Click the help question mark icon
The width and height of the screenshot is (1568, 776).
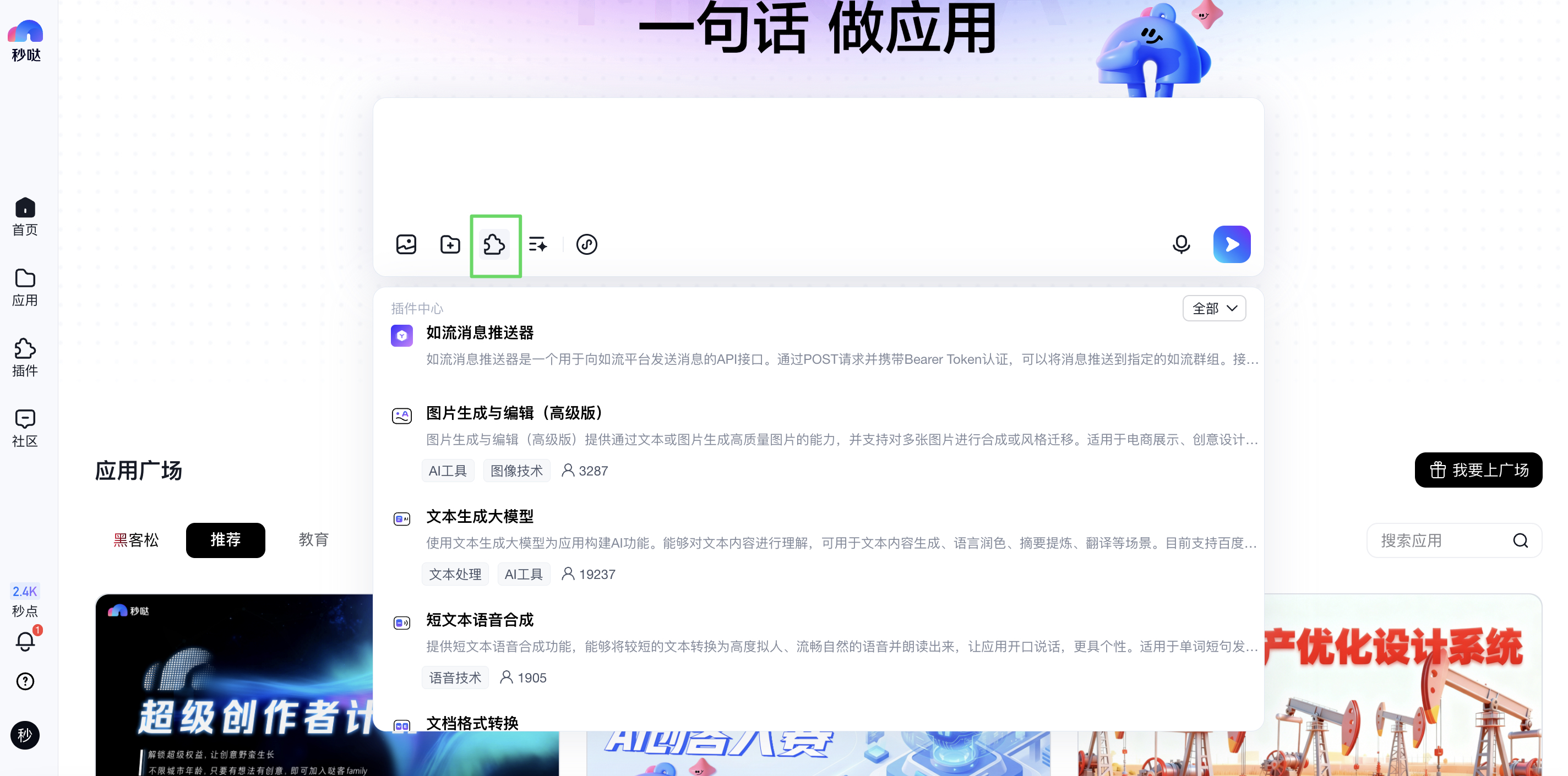[25, 681]
